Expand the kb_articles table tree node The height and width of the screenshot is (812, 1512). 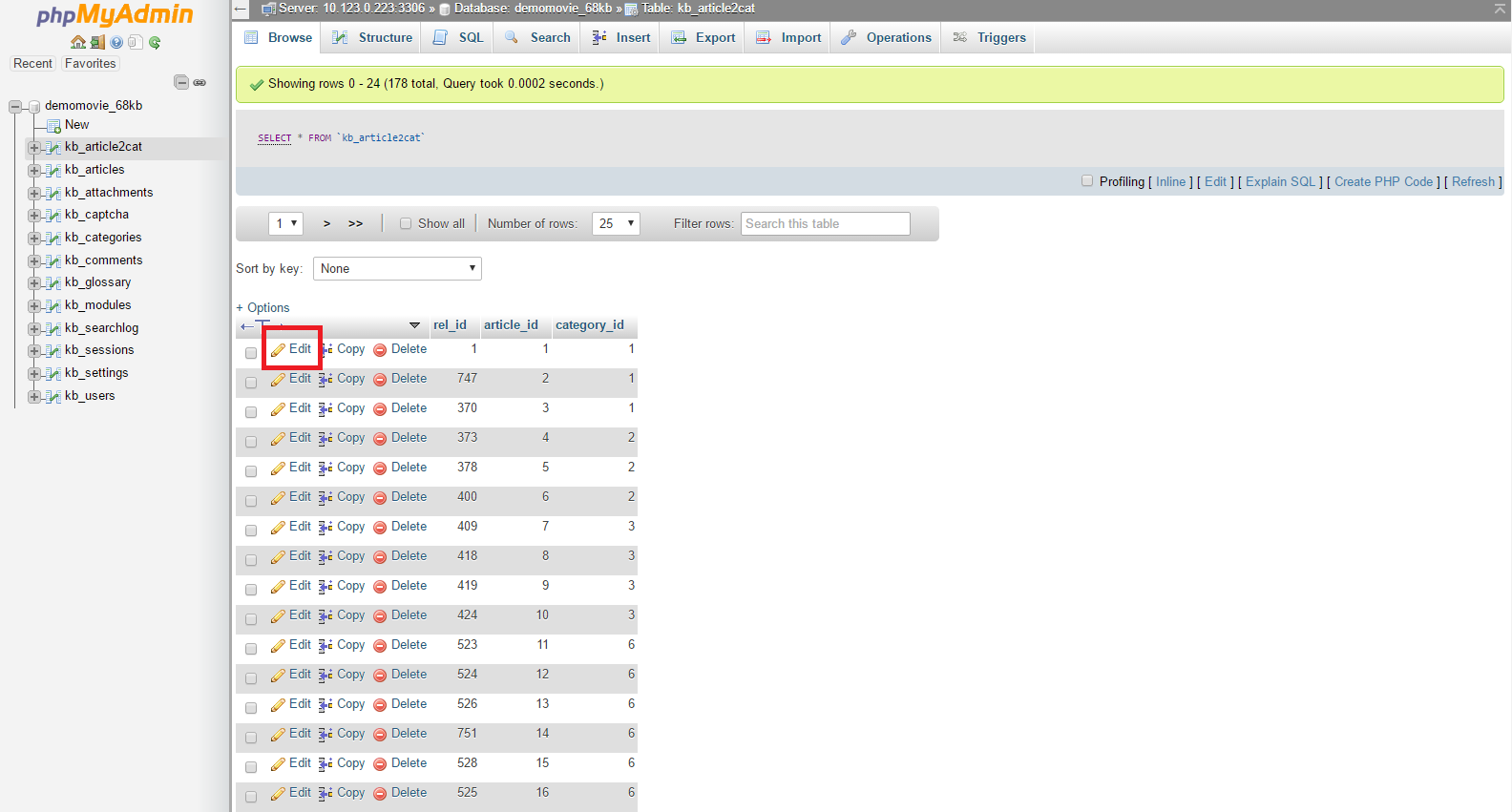pyautogui.click(x=34, y=170)
